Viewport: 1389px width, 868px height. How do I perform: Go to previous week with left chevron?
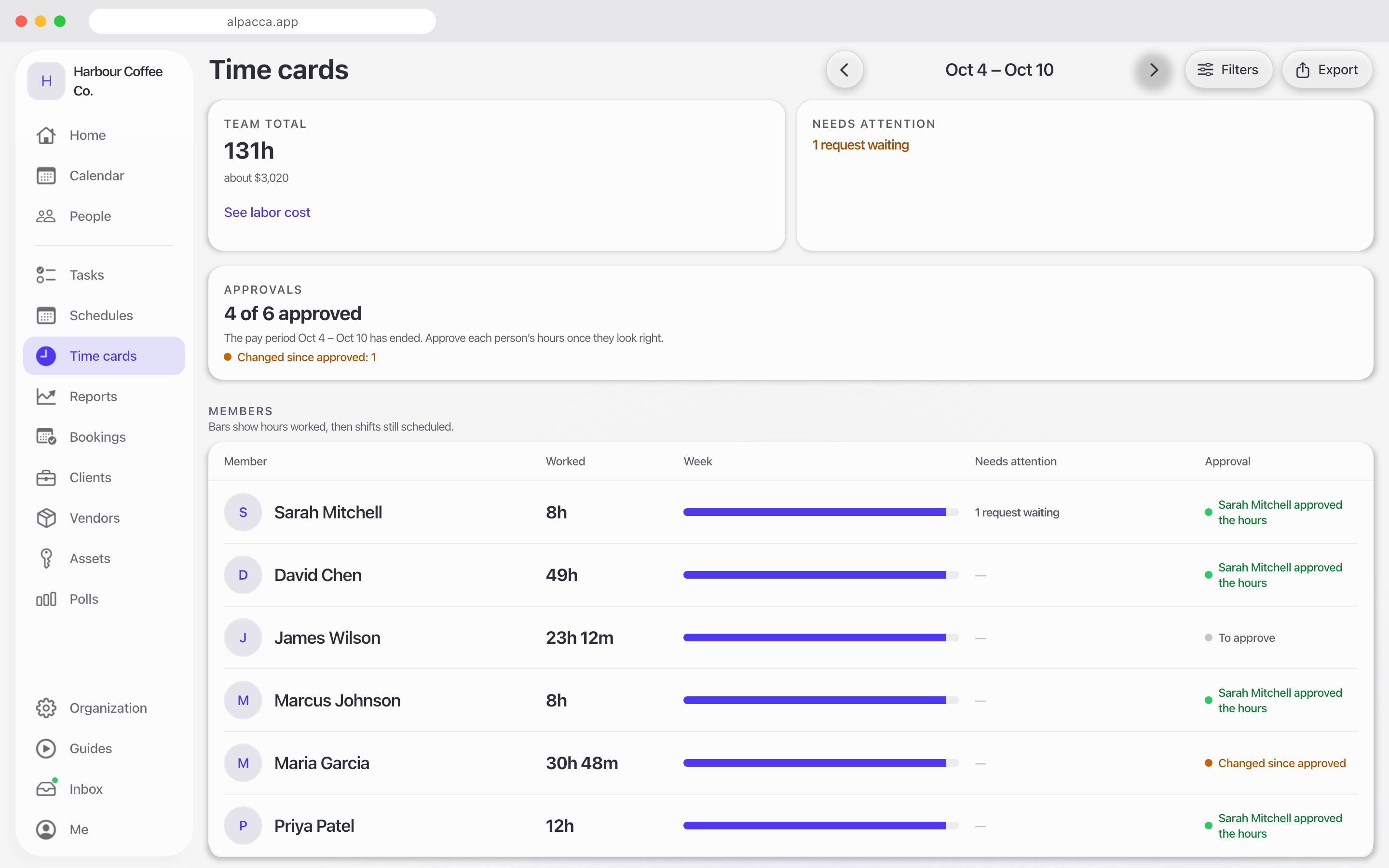(x=844, y=70)
